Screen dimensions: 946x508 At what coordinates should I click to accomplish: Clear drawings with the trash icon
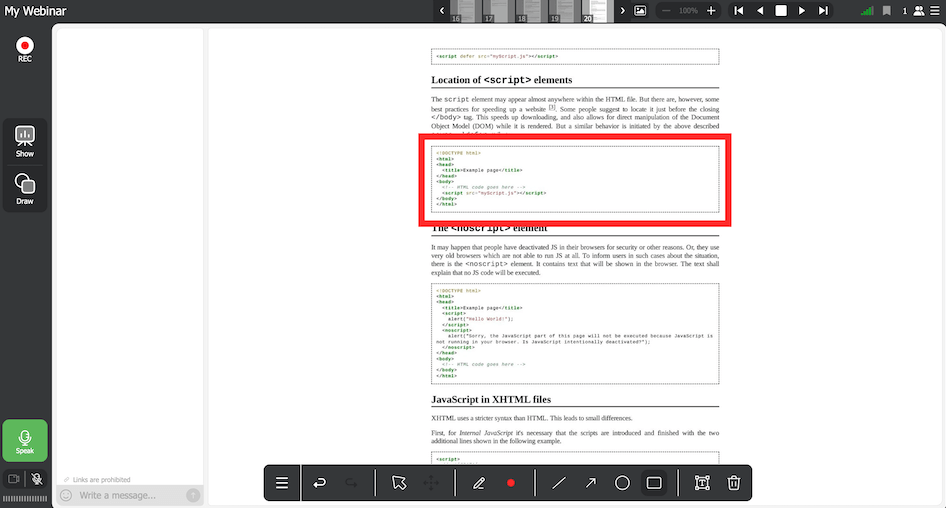click(x=734, y=483)
